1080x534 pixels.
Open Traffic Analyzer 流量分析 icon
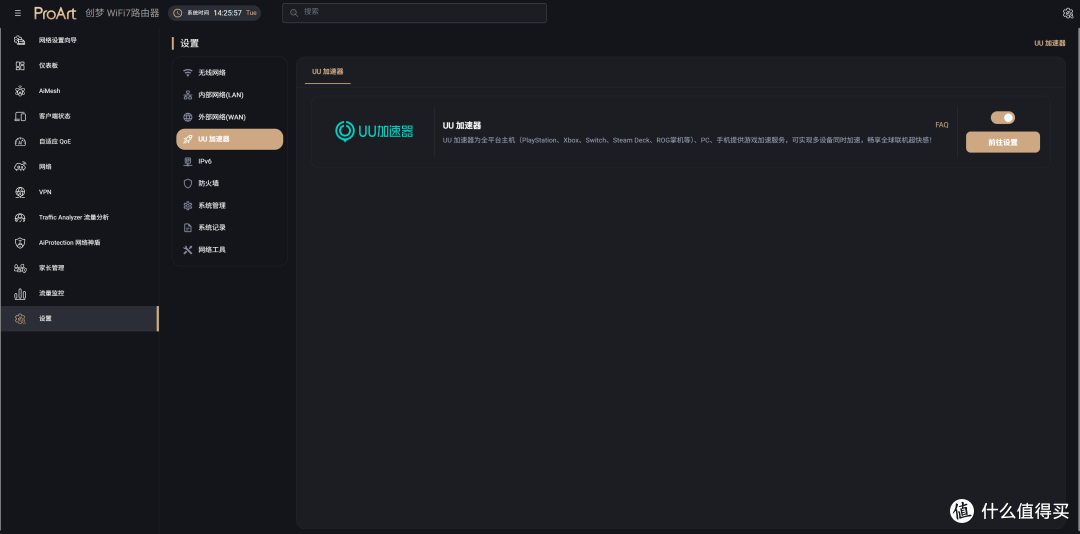tap(20, 217)
